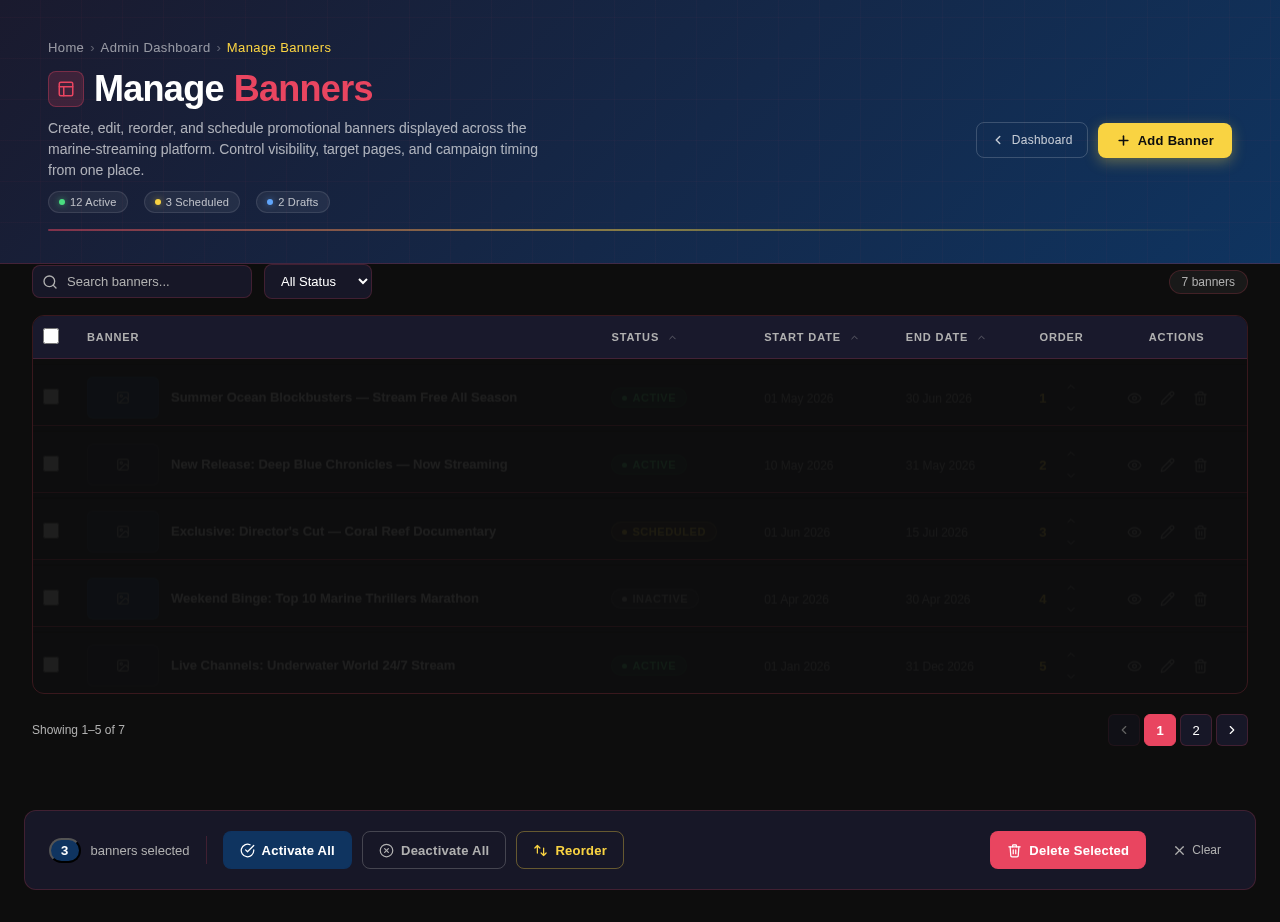Focus the Search banners input field
This screenshot has height=922, width=1280.
[x=142, y=282]
